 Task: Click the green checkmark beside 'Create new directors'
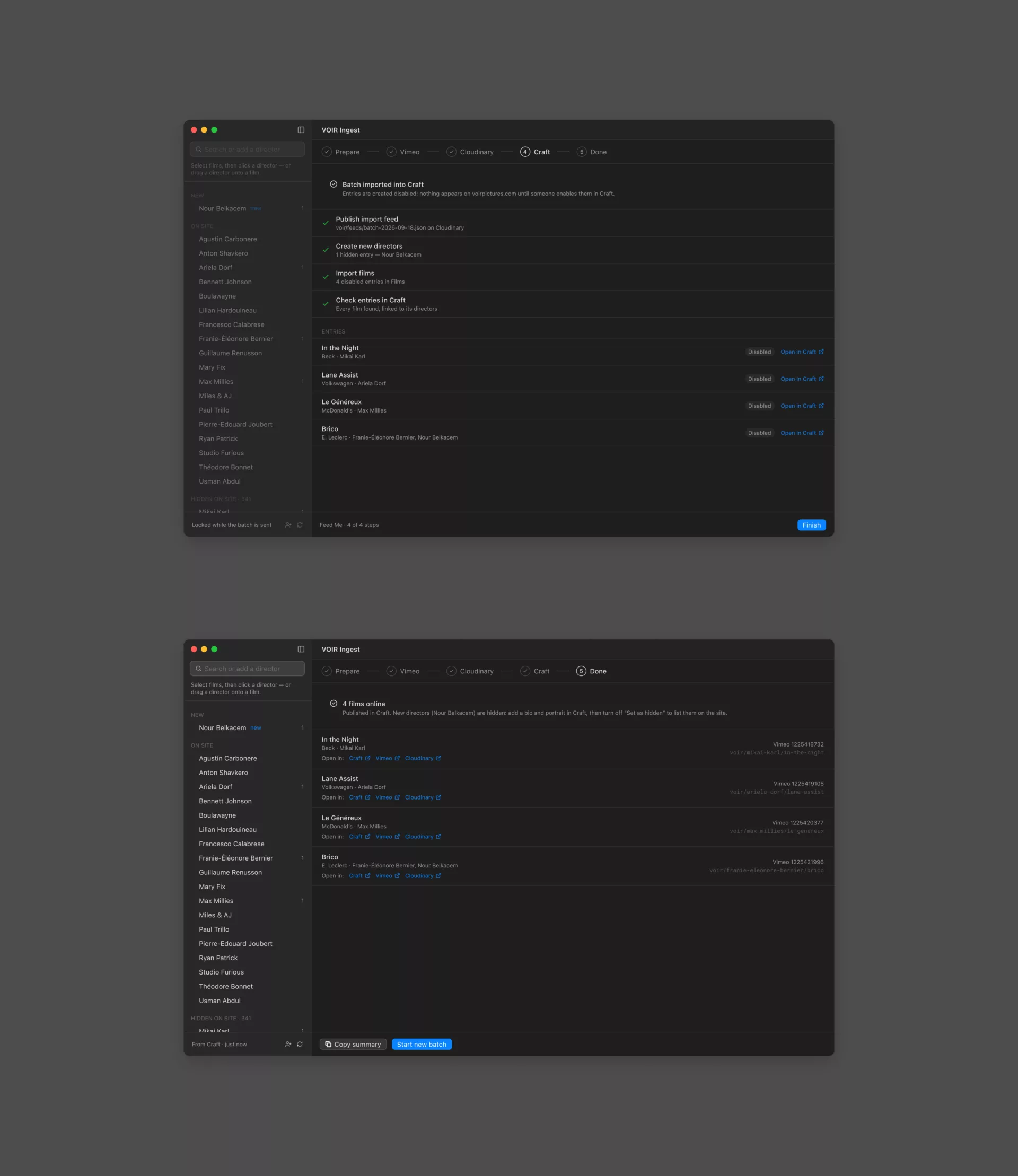[x=326, y=250]
